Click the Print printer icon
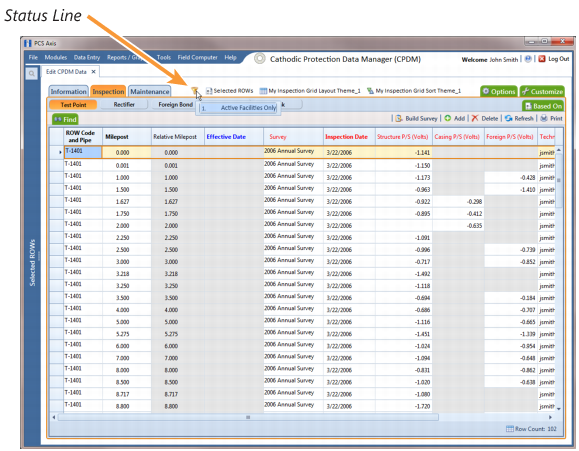The height and width of the screenshot is (451, 579). click(x=544, y=118)
